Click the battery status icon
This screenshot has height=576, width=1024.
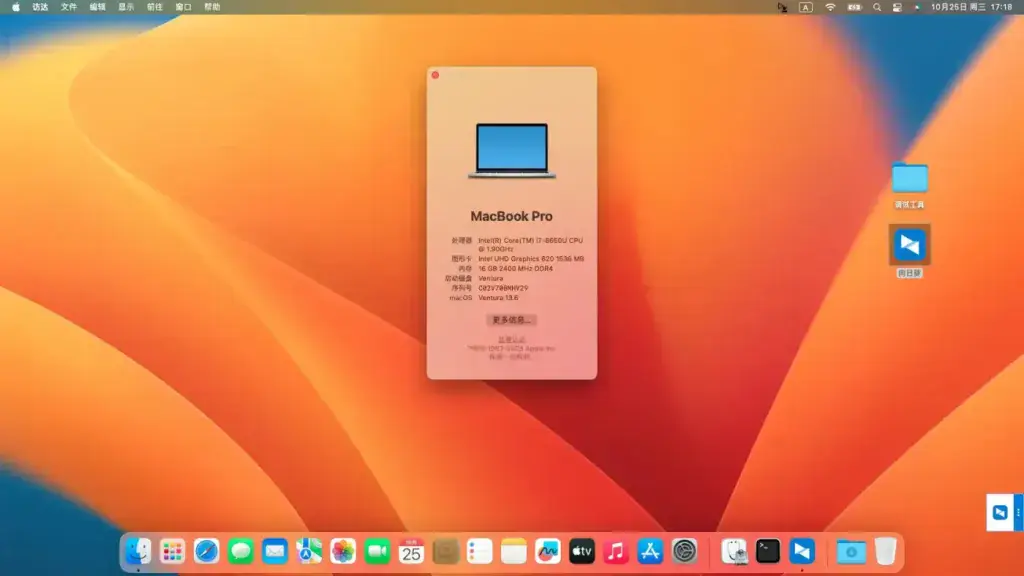(x=854, y=7)
